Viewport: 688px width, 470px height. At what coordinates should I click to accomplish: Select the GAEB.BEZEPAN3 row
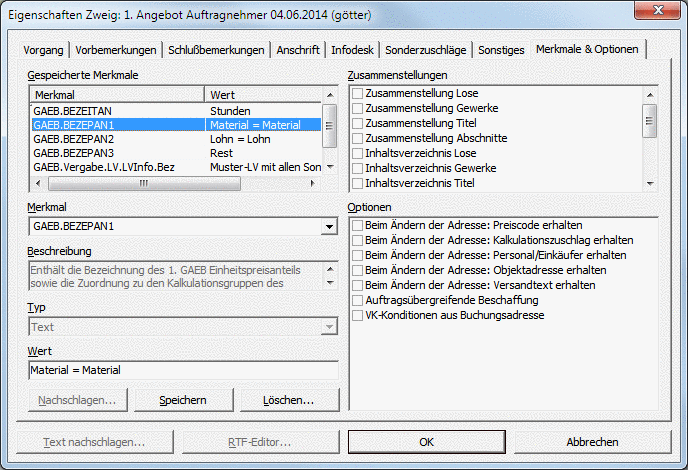point(176,153)
